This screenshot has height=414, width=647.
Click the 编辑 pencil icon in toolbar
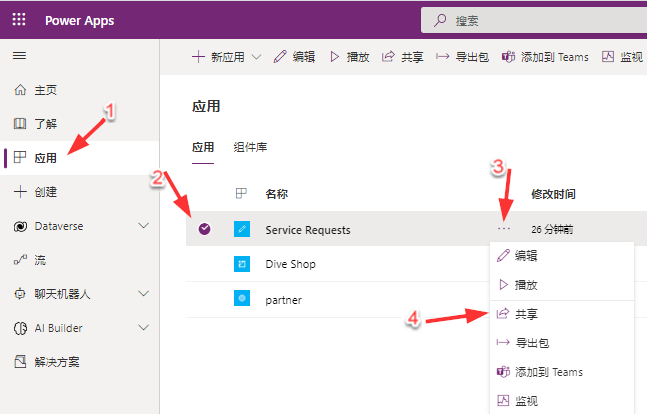(x=280, y=57)
